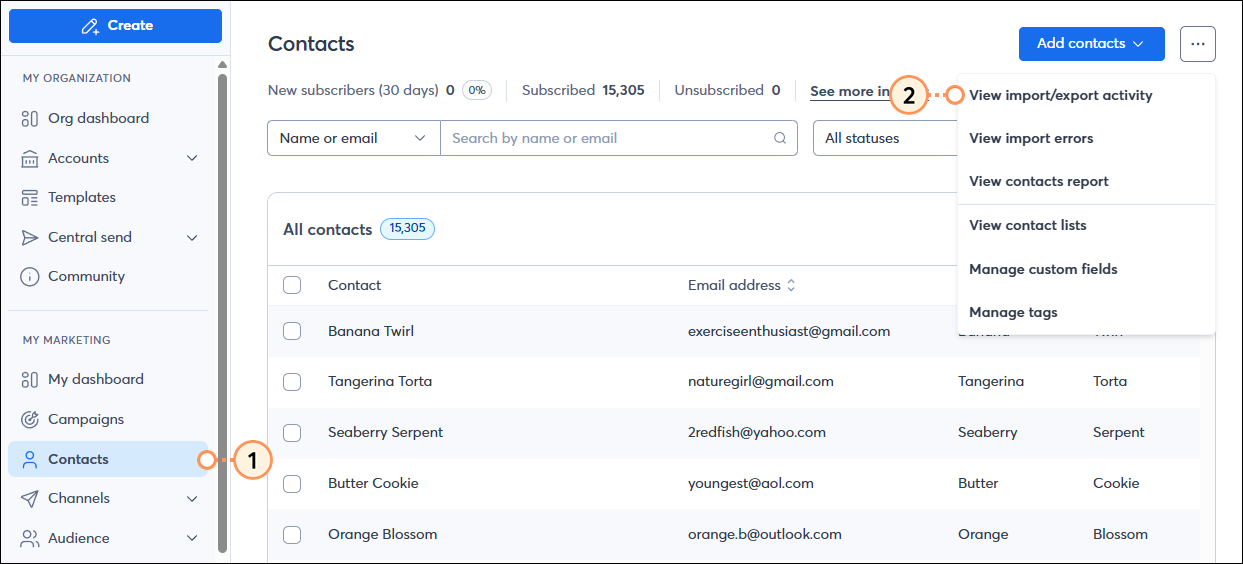
Task: Click the Search by name or email field
Action: (619, 138)
